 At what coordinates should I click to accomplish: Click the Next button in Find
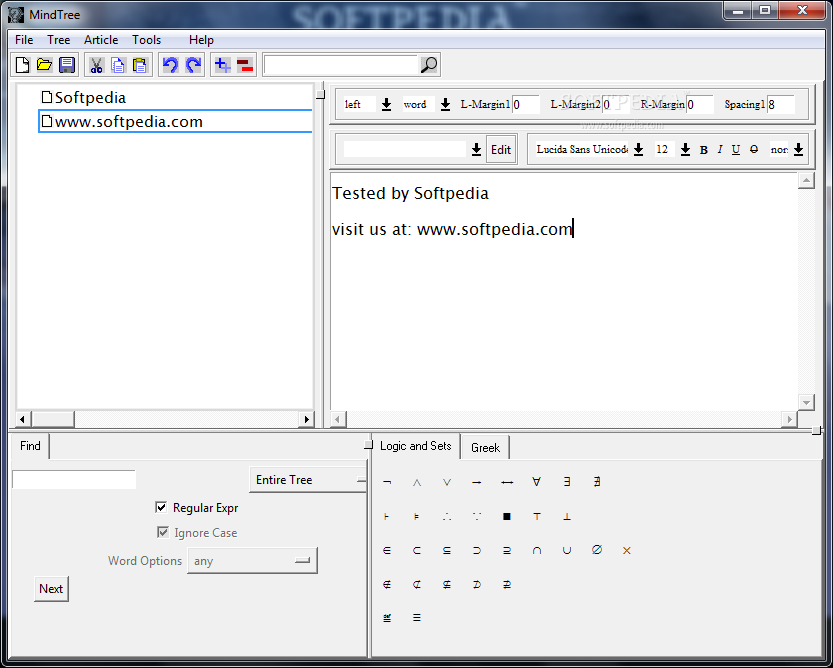click(51, 589)
